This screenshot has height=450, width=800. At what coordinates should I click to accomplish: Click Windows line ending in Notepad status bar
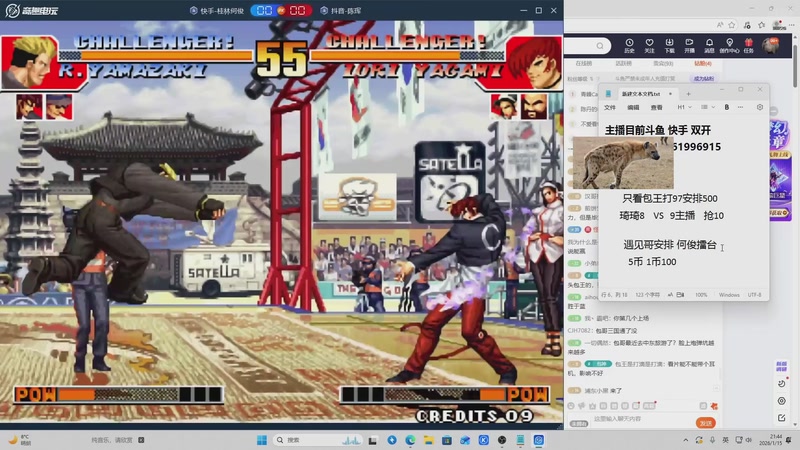click(729, 295)
